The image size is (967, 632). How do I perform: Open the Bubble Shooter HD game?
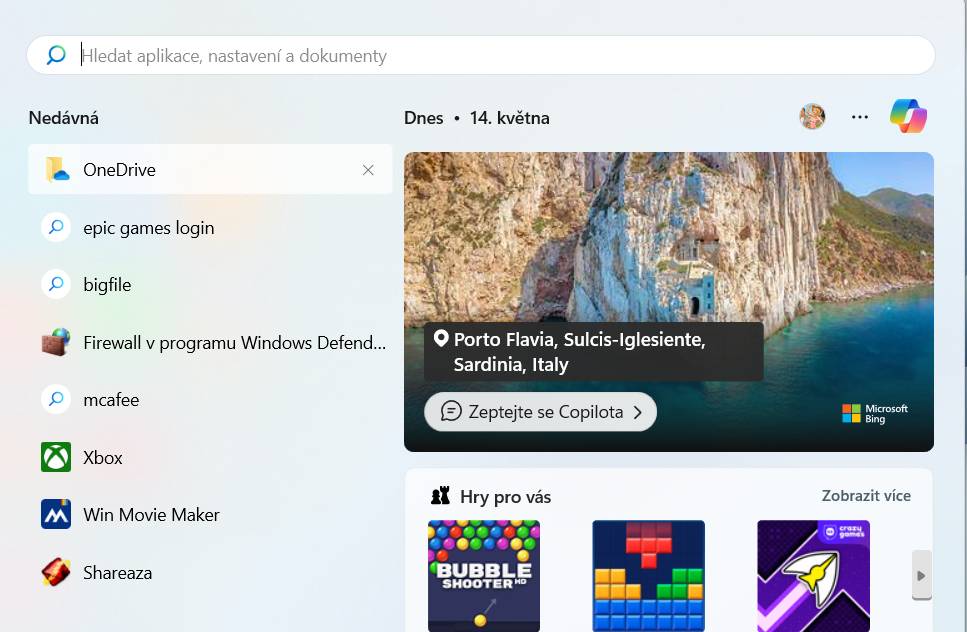click(x=484, y=576)
